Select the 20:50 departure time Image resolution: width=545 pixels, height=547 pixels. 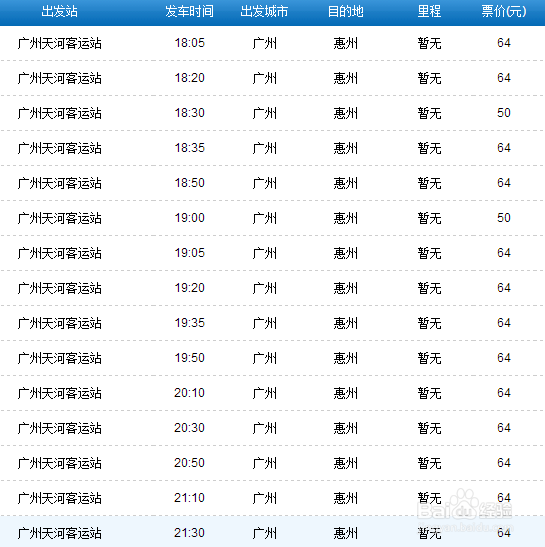click(189, 463)
